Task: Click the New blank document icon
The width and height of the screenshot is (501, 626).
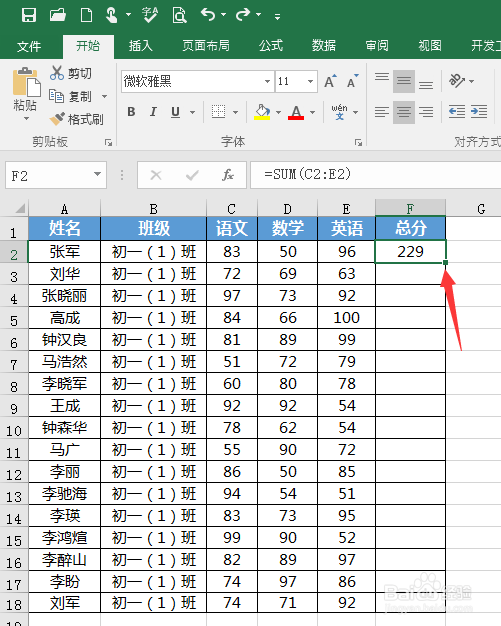Action: [86, 15]
